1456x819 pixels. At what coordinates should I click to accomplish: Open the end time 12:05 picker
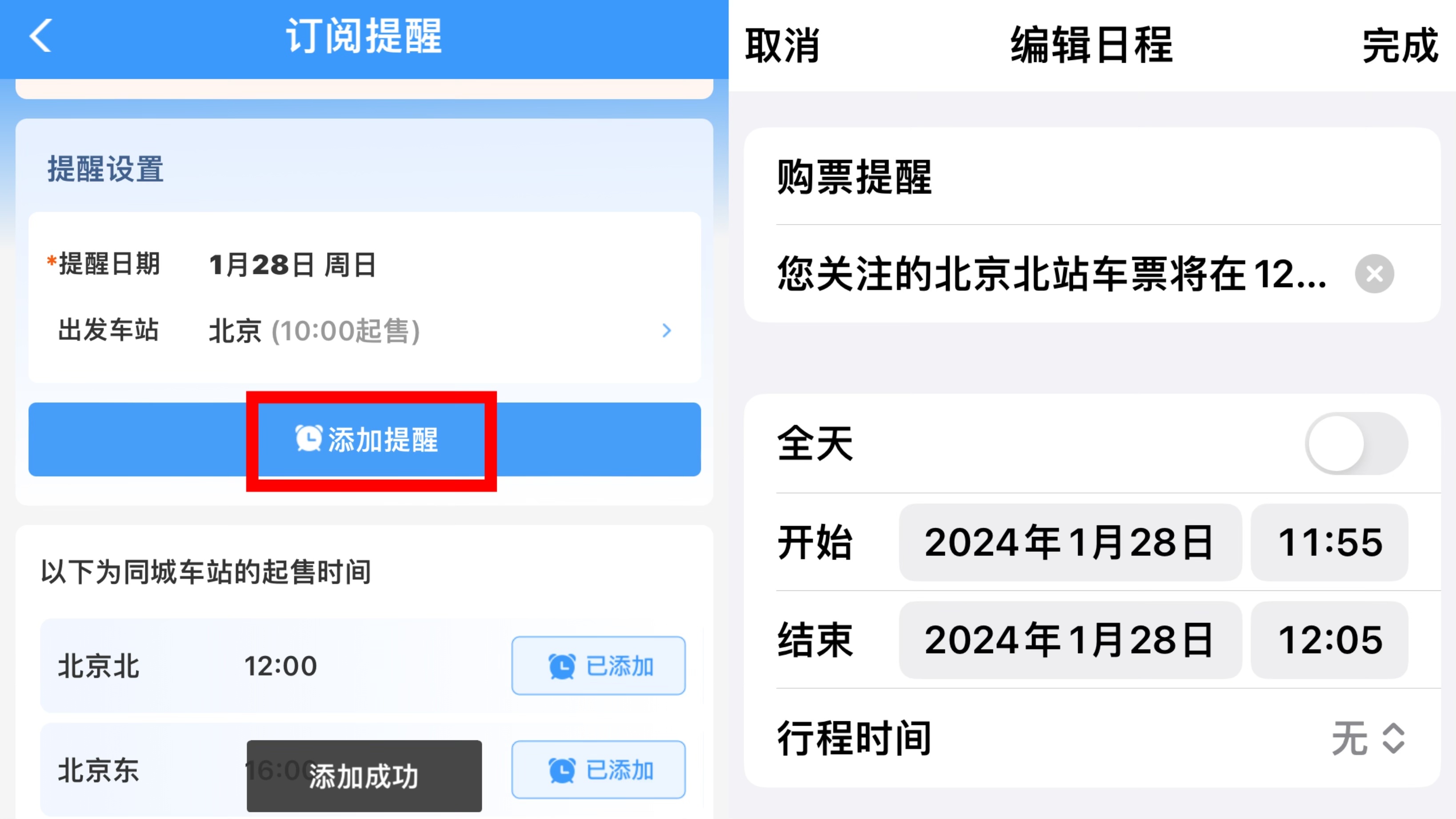[1329, 640]
